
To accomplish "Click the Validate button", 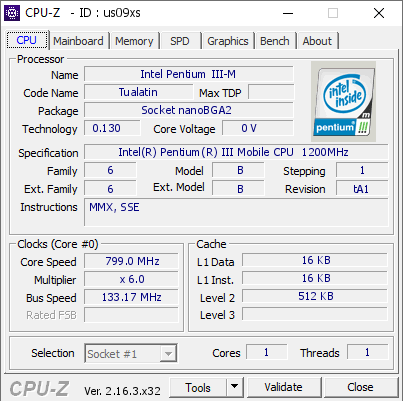I will point(284,387).
